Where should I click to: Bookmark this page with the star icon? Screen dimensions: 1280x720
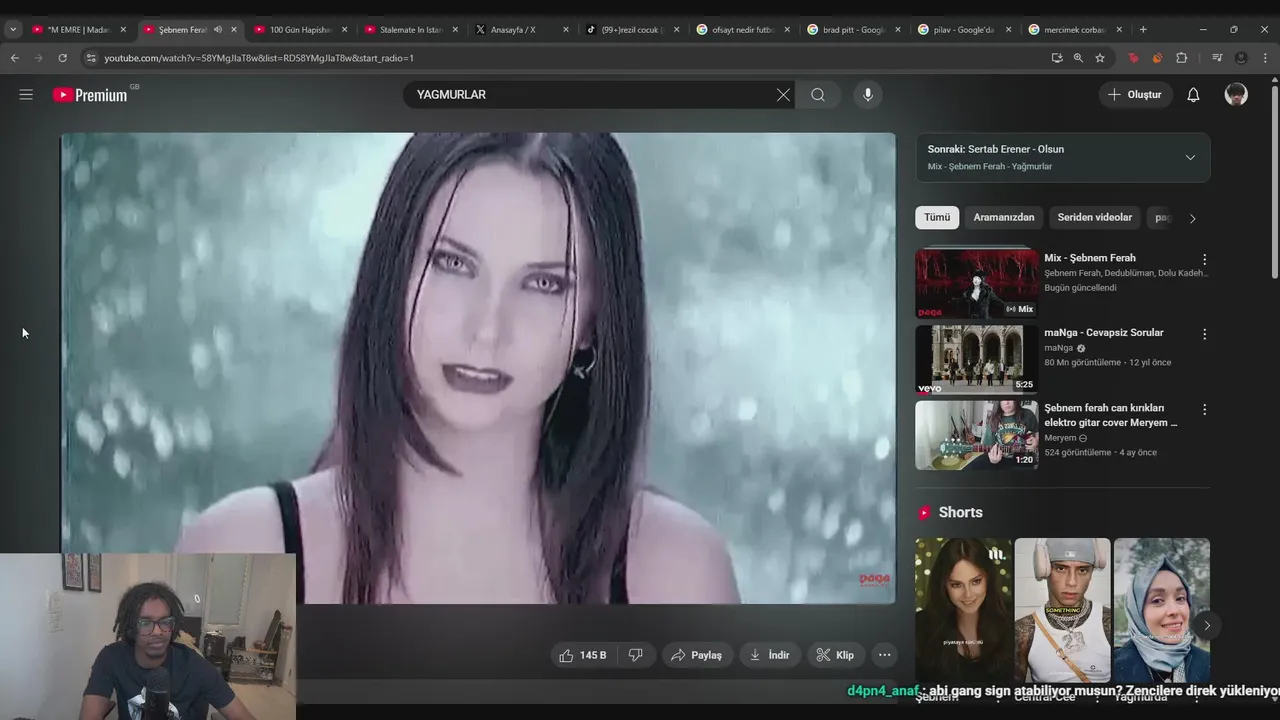pos(1100,58)
